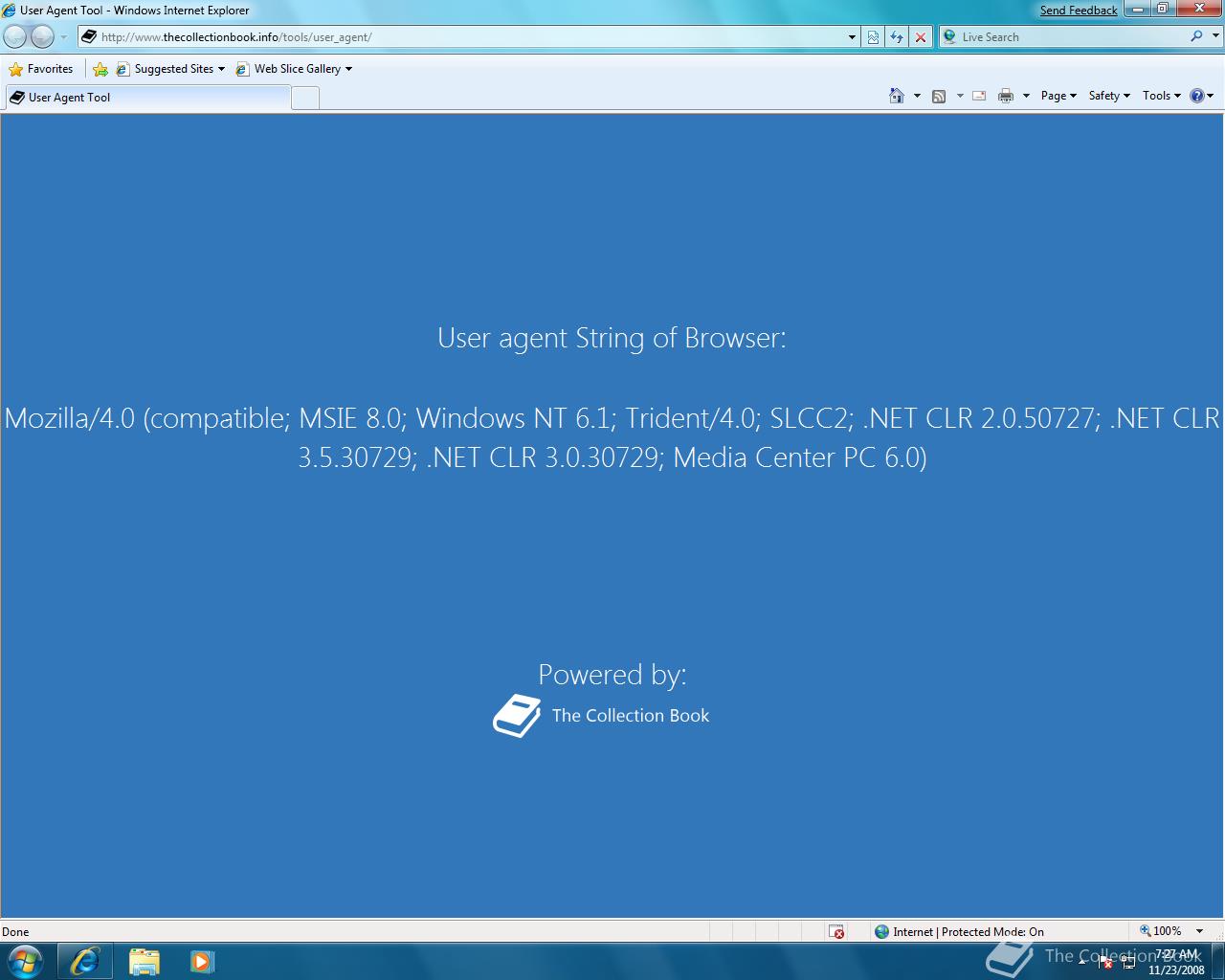The width and height of the screenshot is (1225, 980).
Task: Restore down the Internet Explorer window
Action: click(x=1163, y=9)
